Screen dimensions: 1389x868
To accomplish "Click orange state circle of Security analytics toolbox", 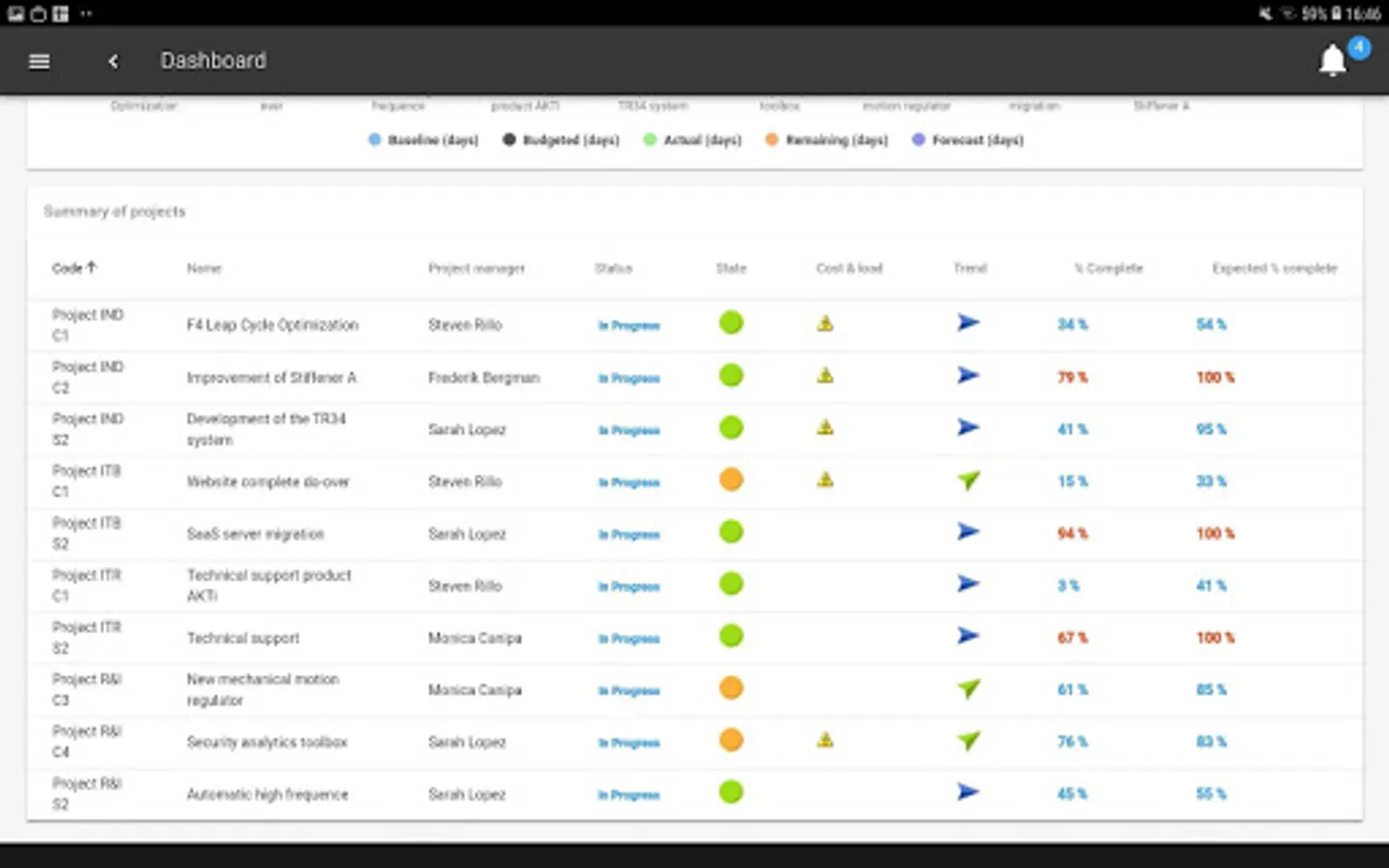I will (x=731, y=740).
